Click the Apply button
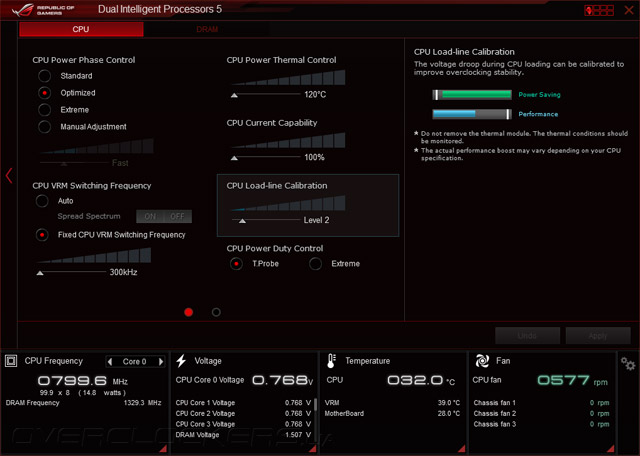 pos(598,336)
